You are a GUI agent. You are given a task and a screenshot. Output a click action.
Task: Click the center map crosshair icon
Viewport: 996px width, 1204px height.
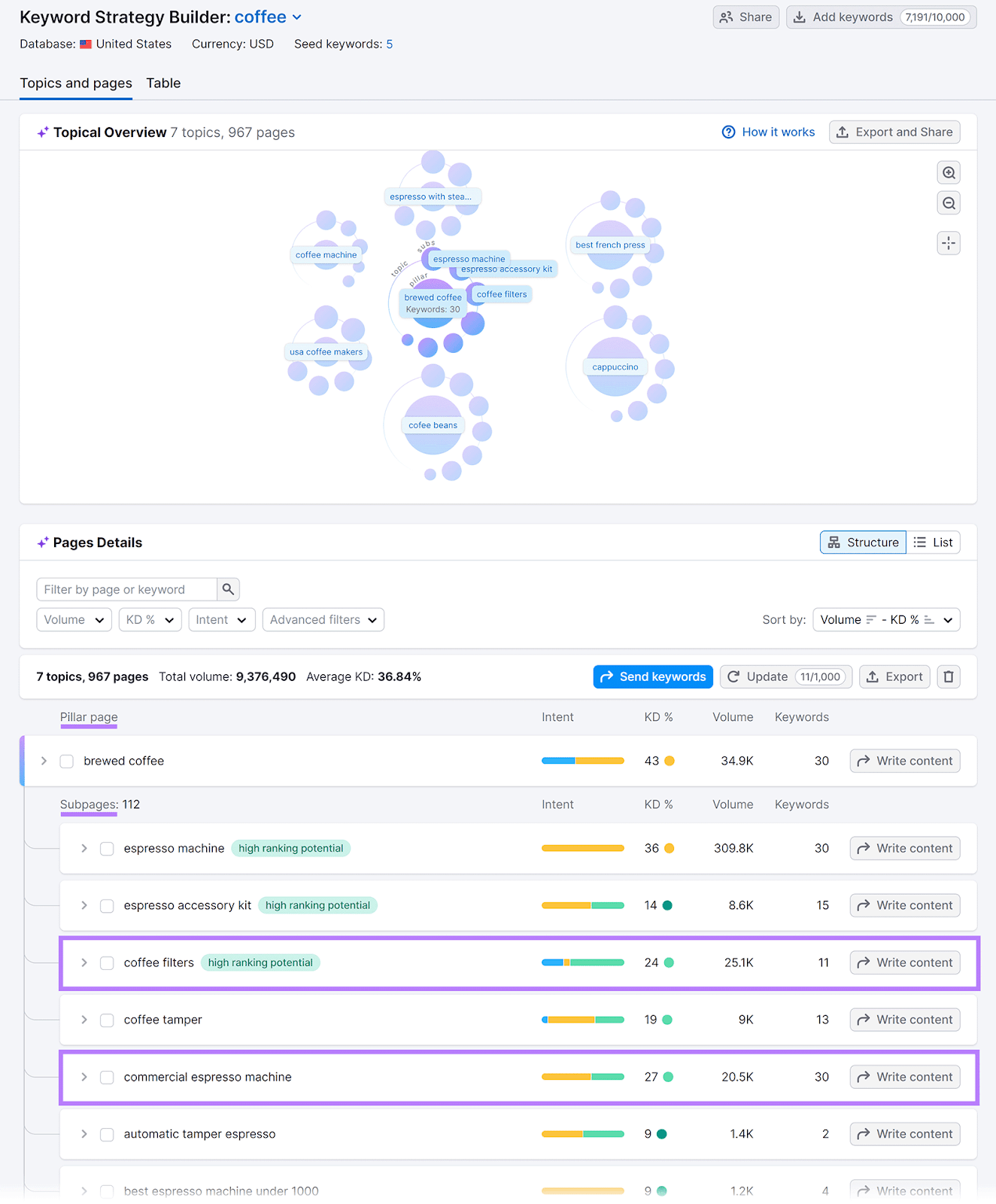(949, 243)
